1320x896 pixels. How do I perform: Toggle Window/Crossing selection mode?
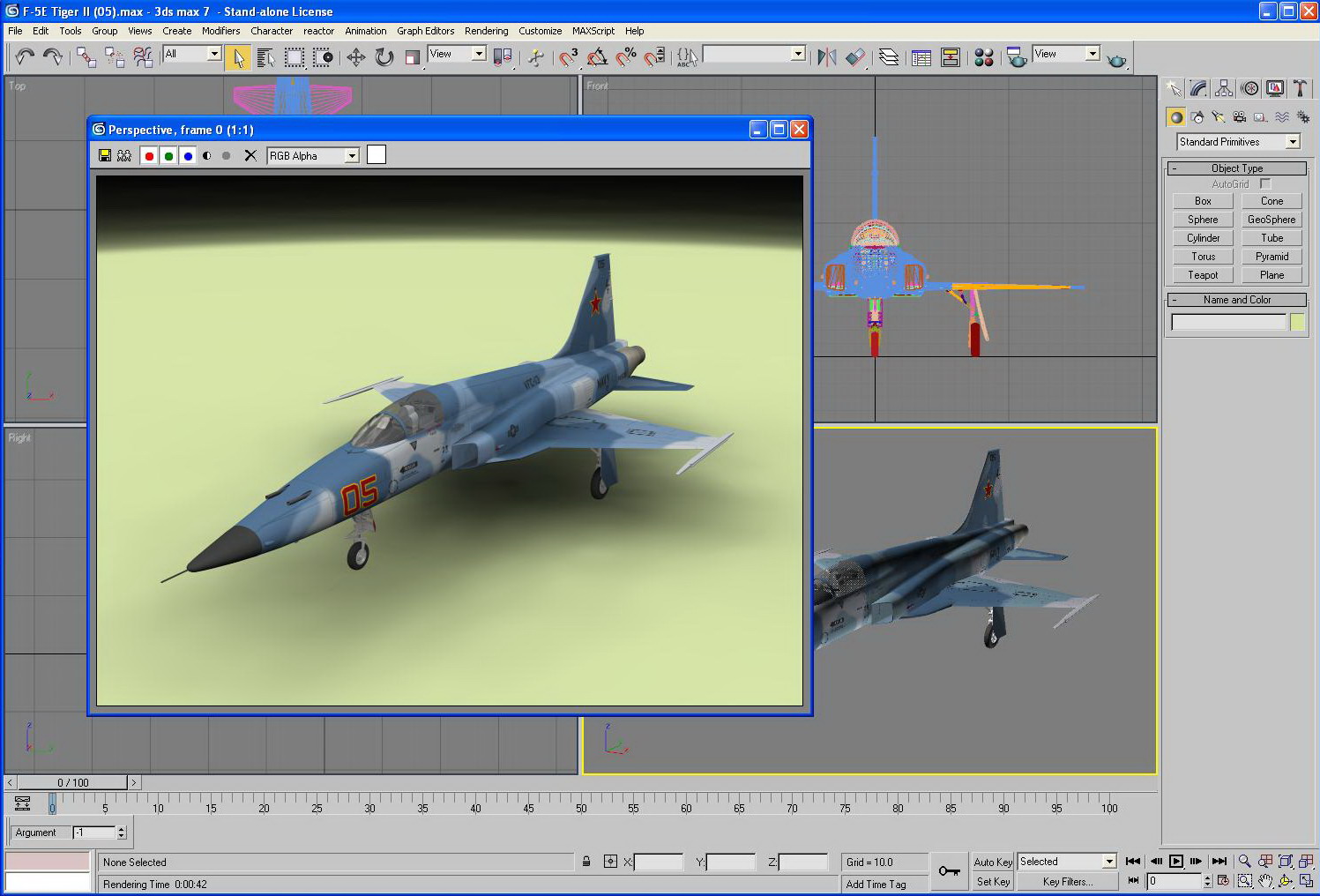(323, 57)
